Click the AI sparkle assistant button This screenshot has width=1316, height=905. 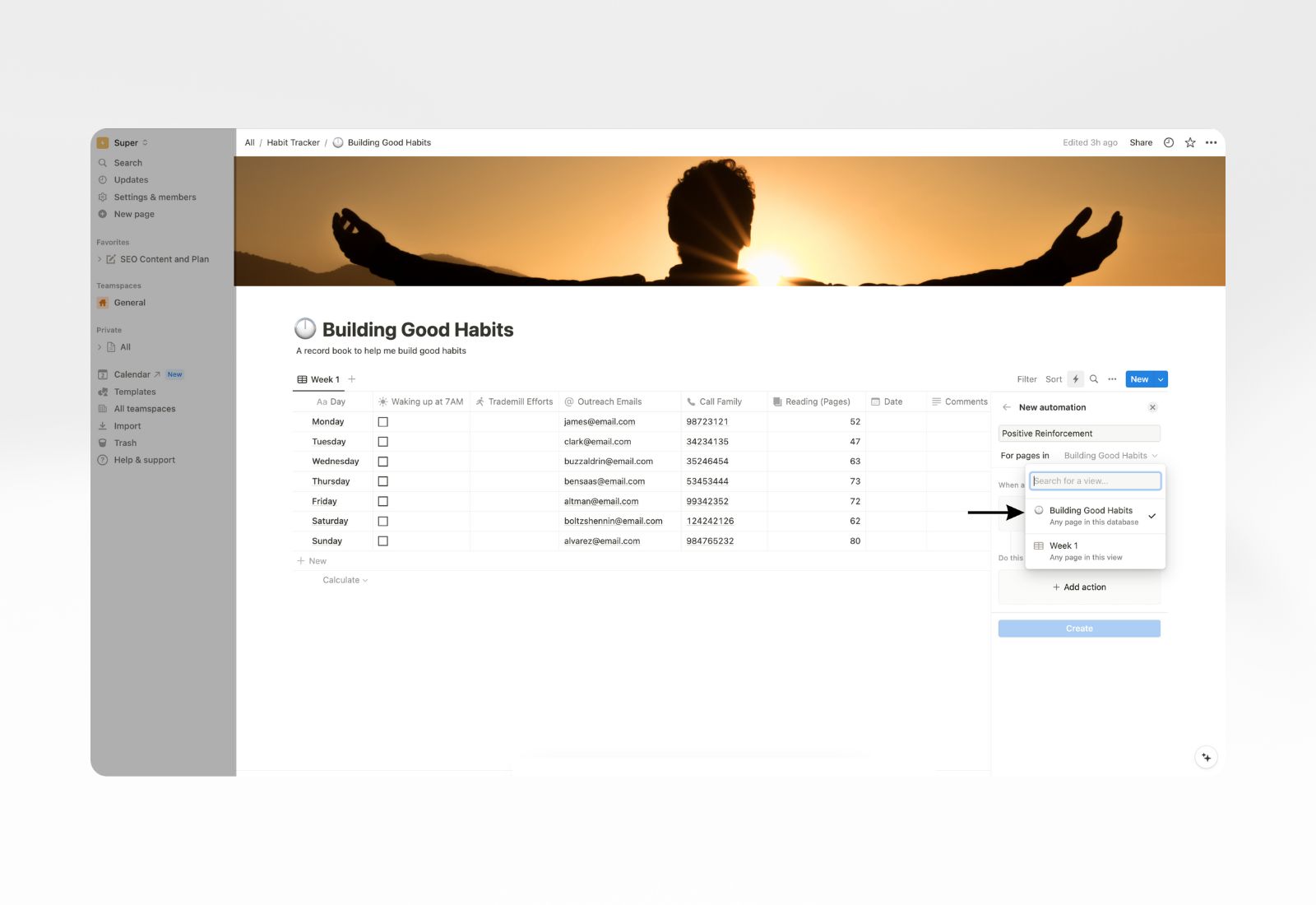tap(1206, 758)
